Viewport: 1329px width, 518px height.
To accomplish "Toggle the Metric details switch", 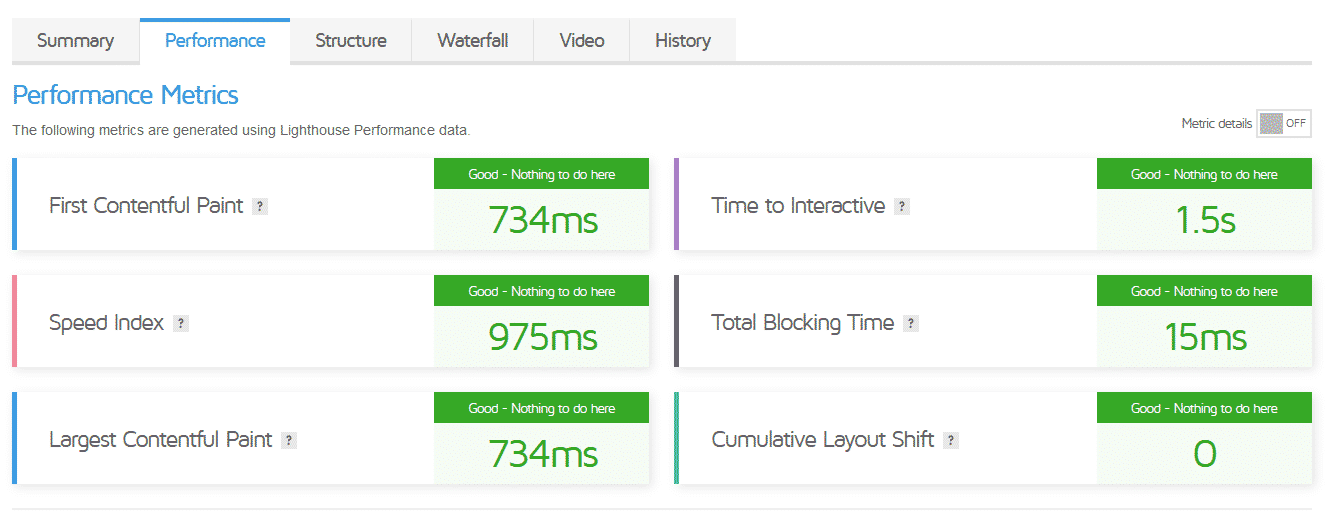I will 1284,123.
